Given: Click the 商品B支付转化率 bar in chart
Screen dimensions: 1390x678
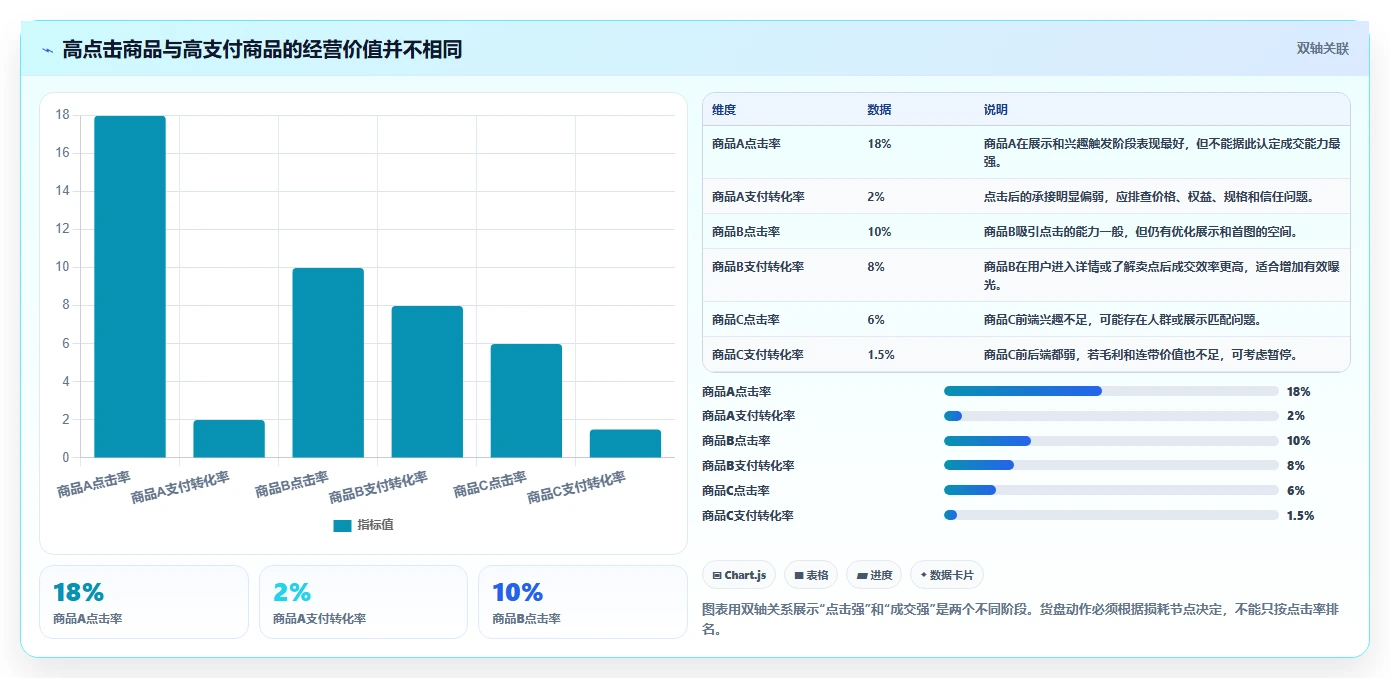Looking at the screenshot, I should click(x=427, y=382).
